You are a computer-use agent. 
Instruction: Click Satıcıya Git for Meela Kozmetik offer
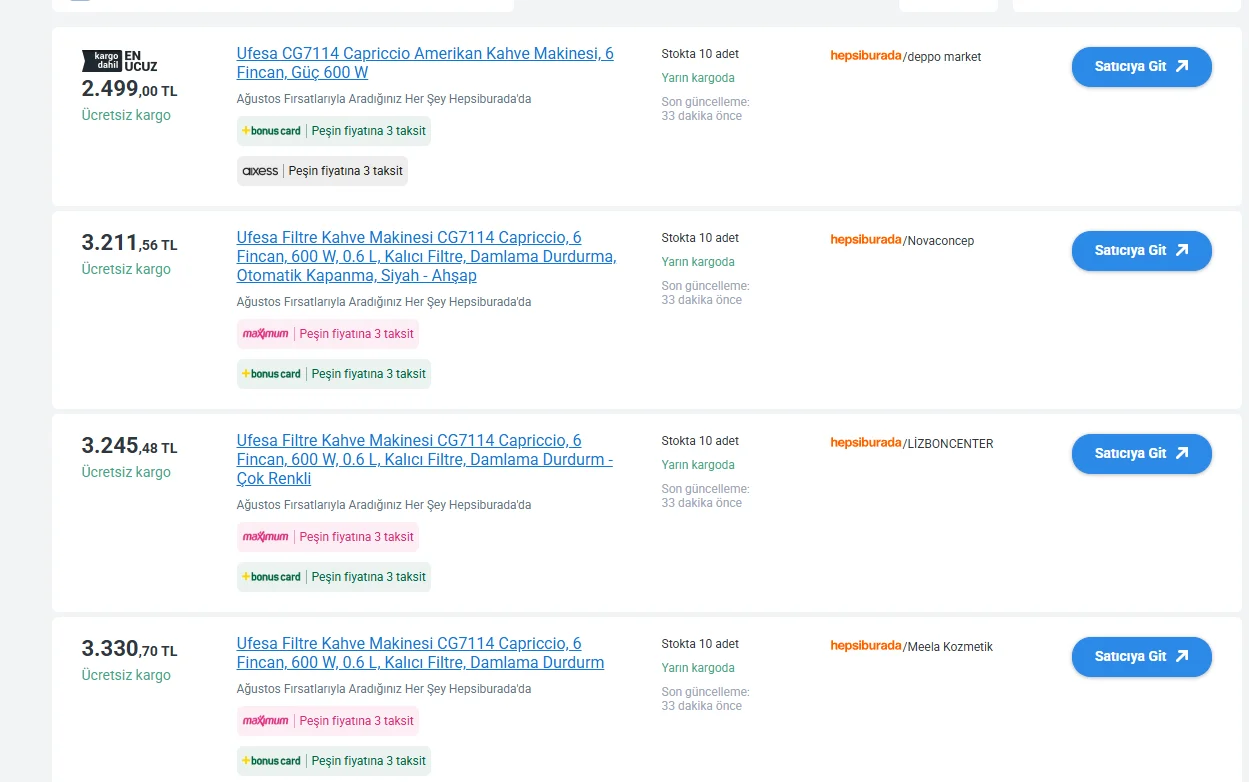(x=1141, y=657)
